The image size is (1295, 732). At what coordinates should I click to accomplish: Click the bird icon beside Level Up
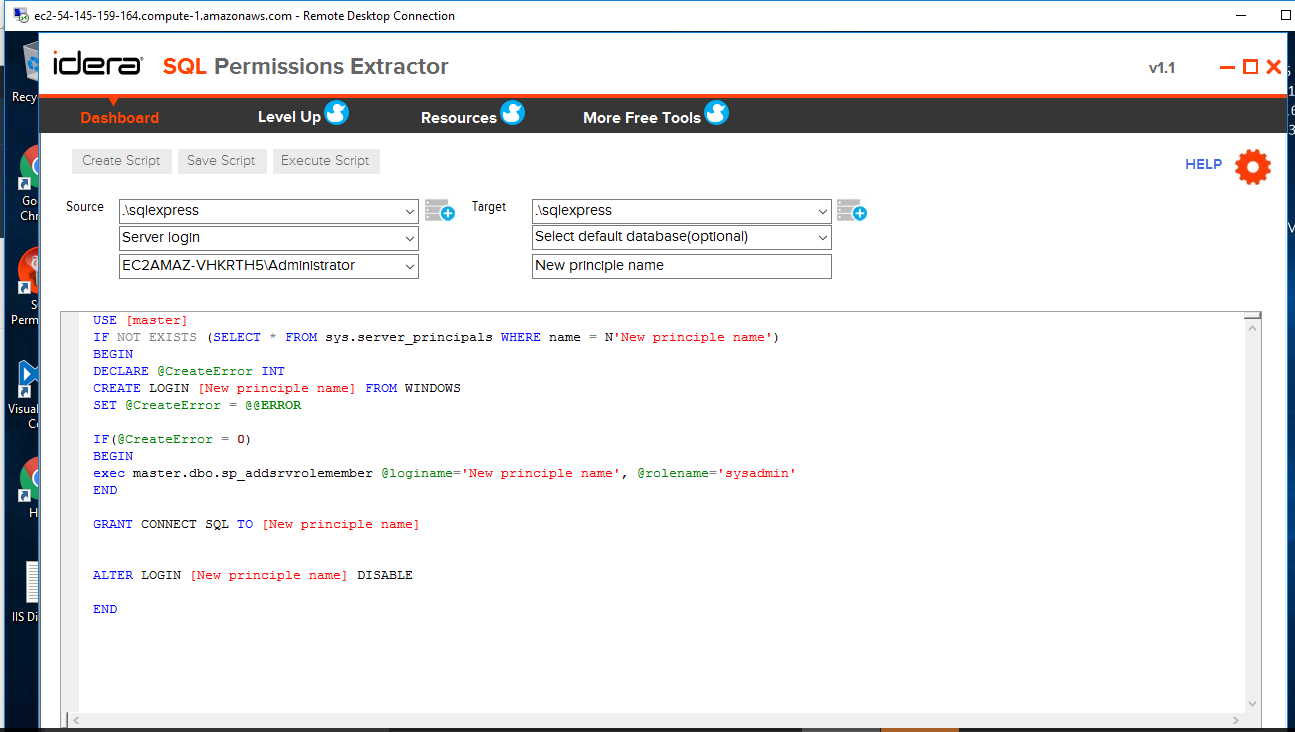[x=338, y=114]
